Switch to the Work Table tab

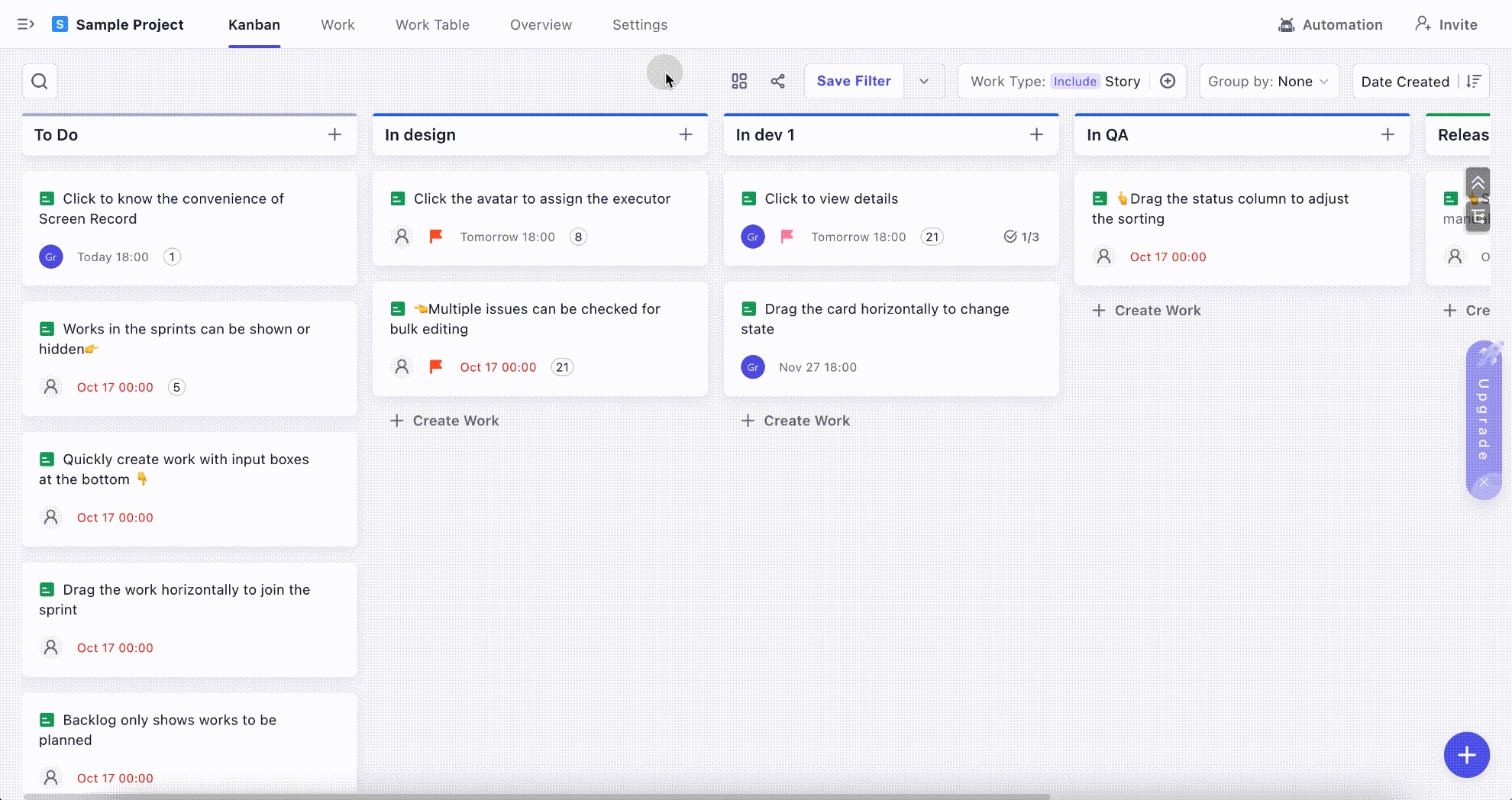(x=432, y=24)
